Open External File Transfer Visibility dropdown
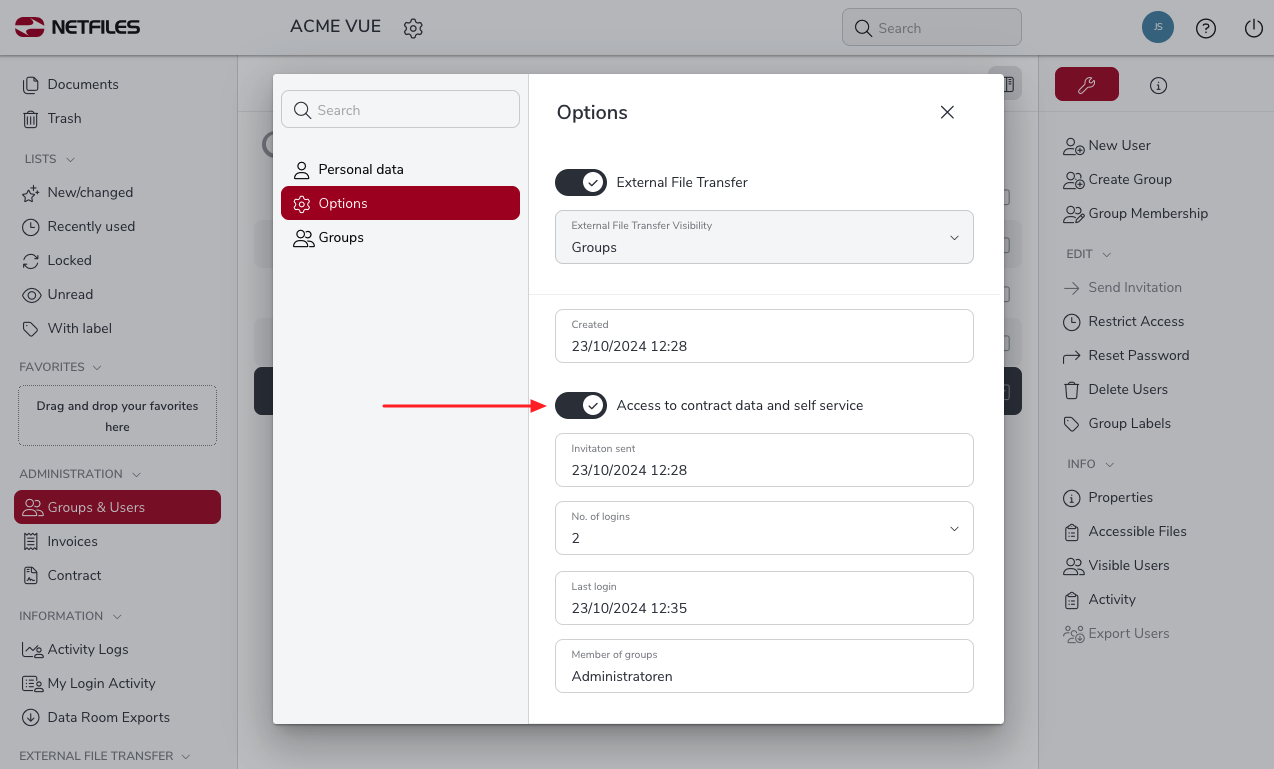 [764, 237]
